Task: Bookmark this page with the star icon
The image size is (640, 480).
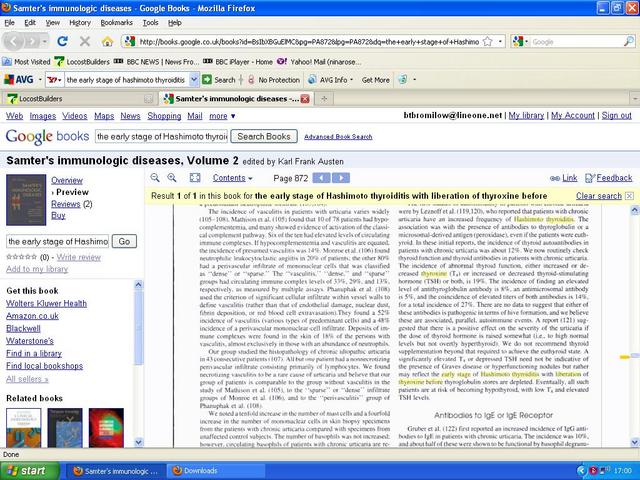Action: click(487, 41)
